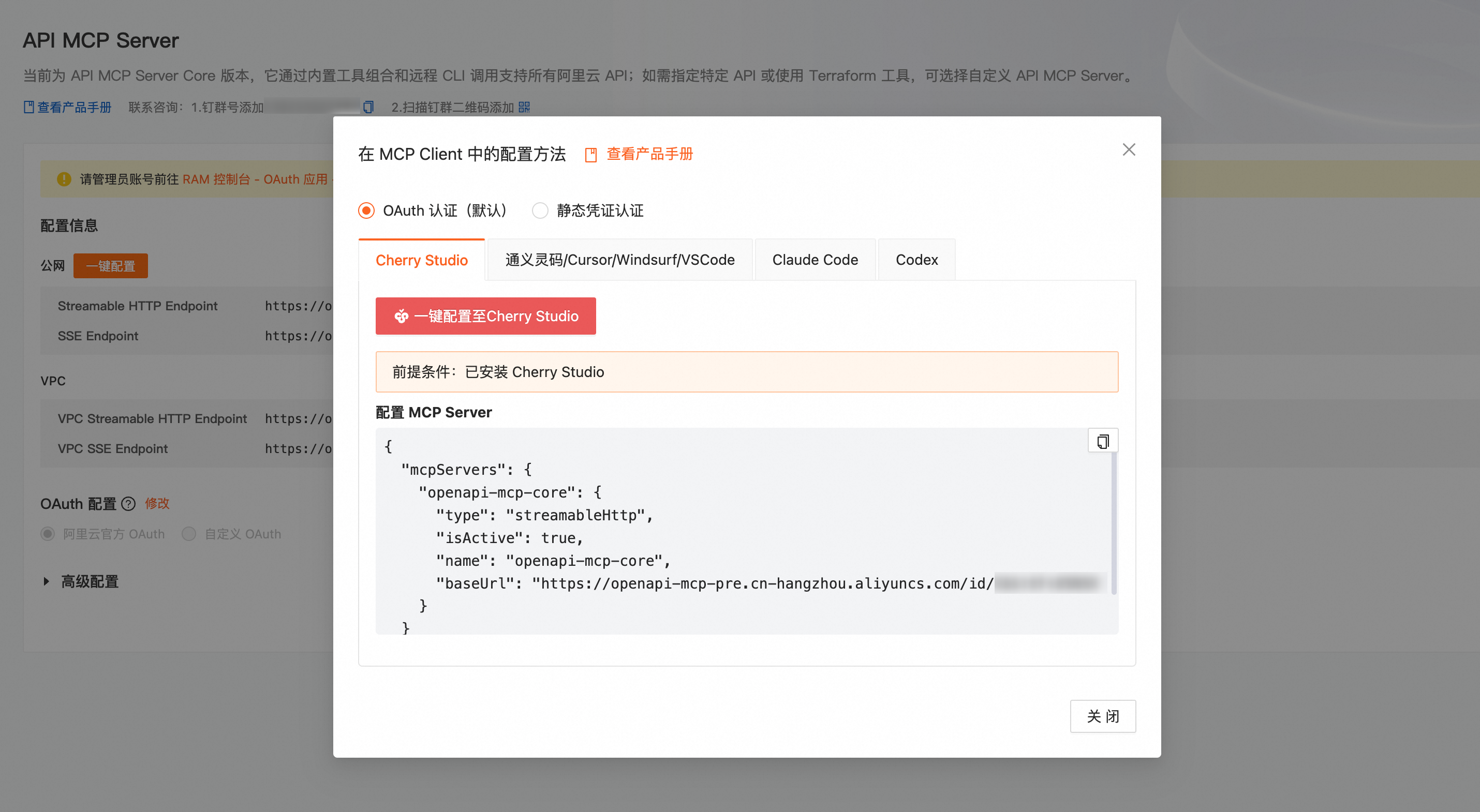Click the code block vertical scrollbar
Image resolution: width=1480 pixels, height=812 pixels.
[1114, 523]
